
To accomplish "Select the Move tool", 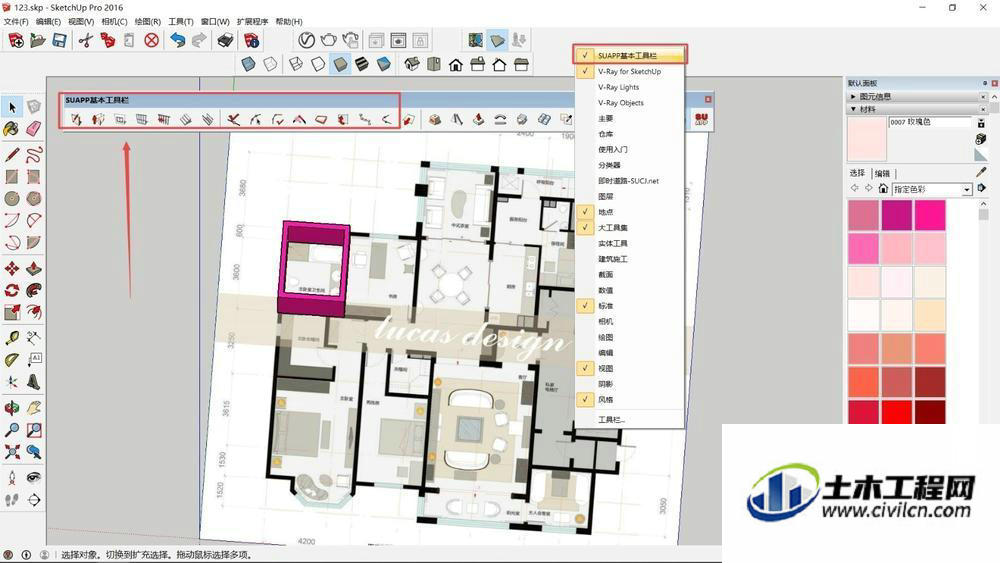I will (11, 268).
